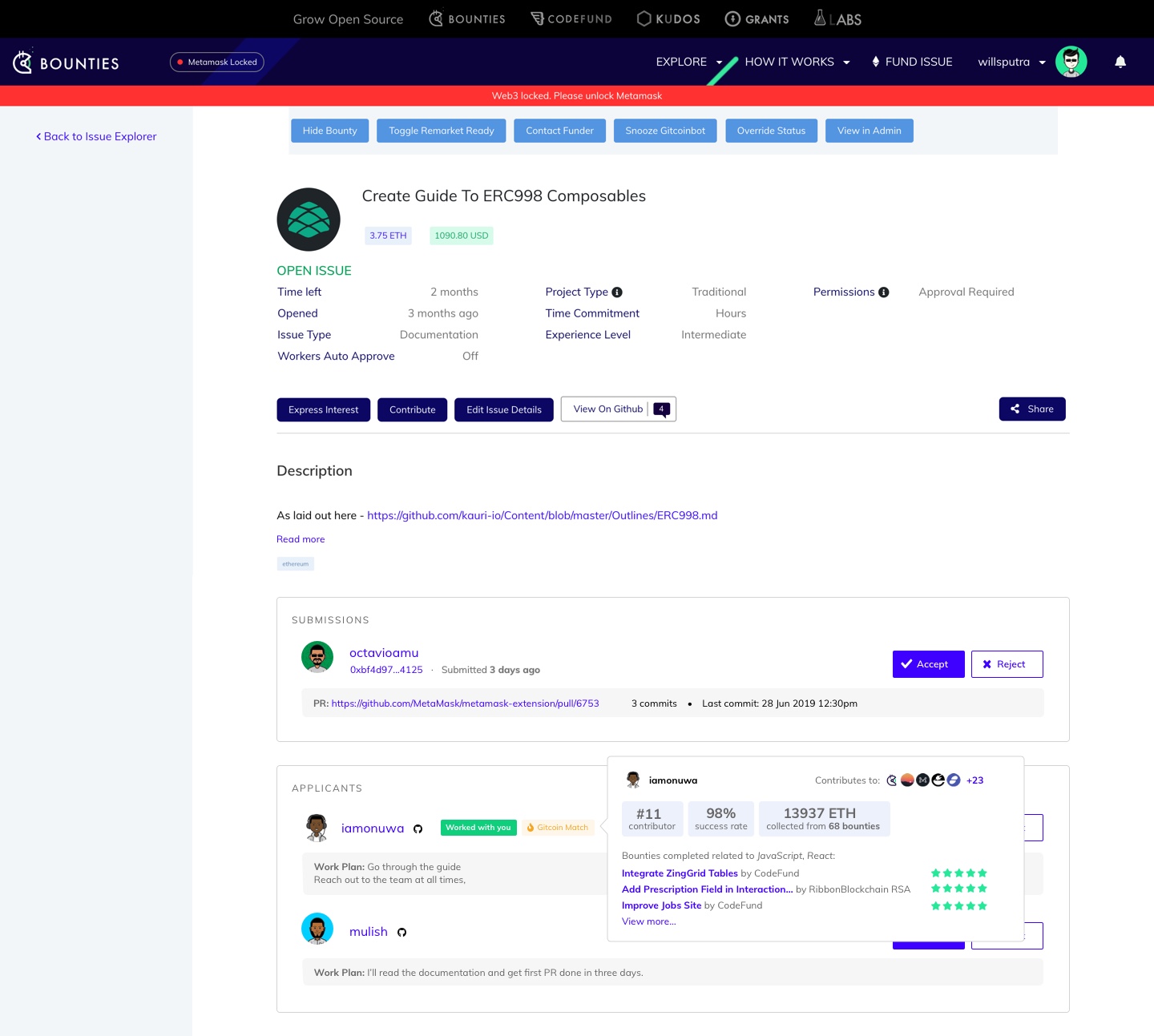Open the Gitcoin Bounties logo in the header

coord(66,62)
